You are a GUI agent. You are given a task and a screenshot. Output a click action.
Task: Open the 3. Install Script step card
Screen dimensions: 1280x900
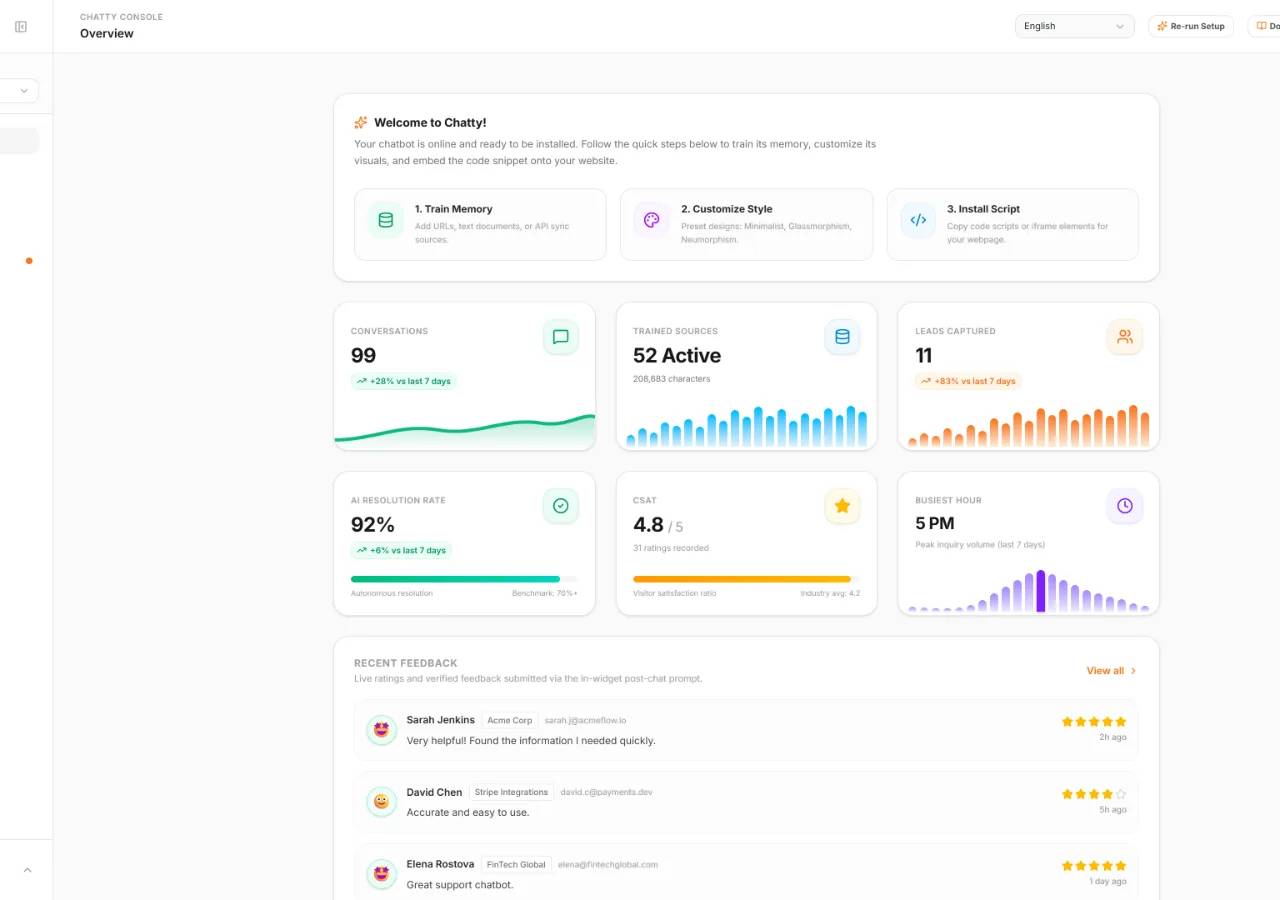(1012, 224)
